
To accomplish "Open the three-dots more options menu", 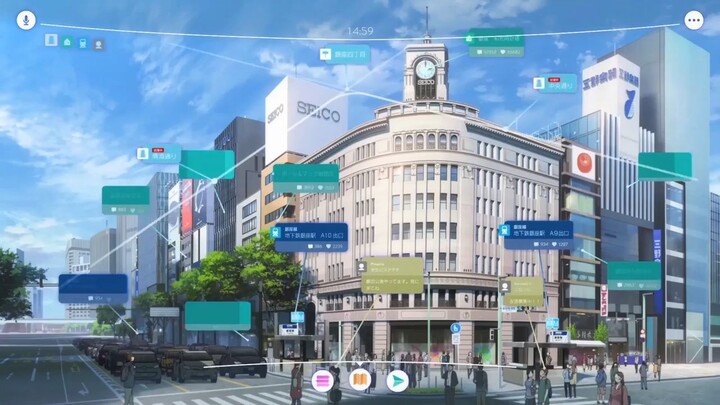I will 694,20.
